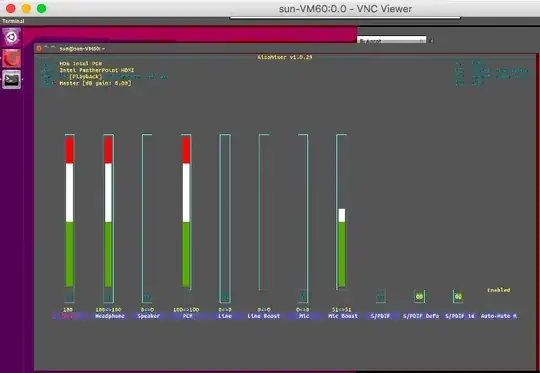
Task: Click the Speaker value 0<>0
Action: click(147, 309)
